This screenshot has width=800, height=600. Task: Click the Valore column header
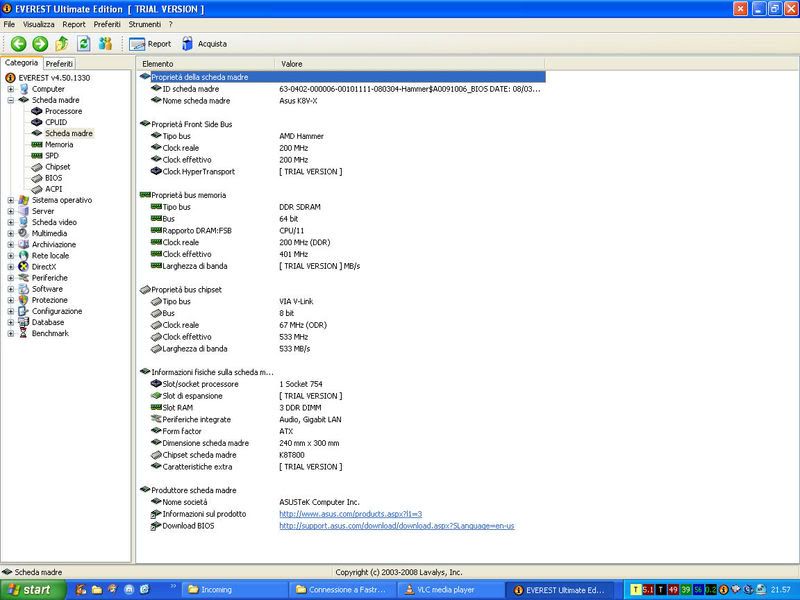click(292, 63)
